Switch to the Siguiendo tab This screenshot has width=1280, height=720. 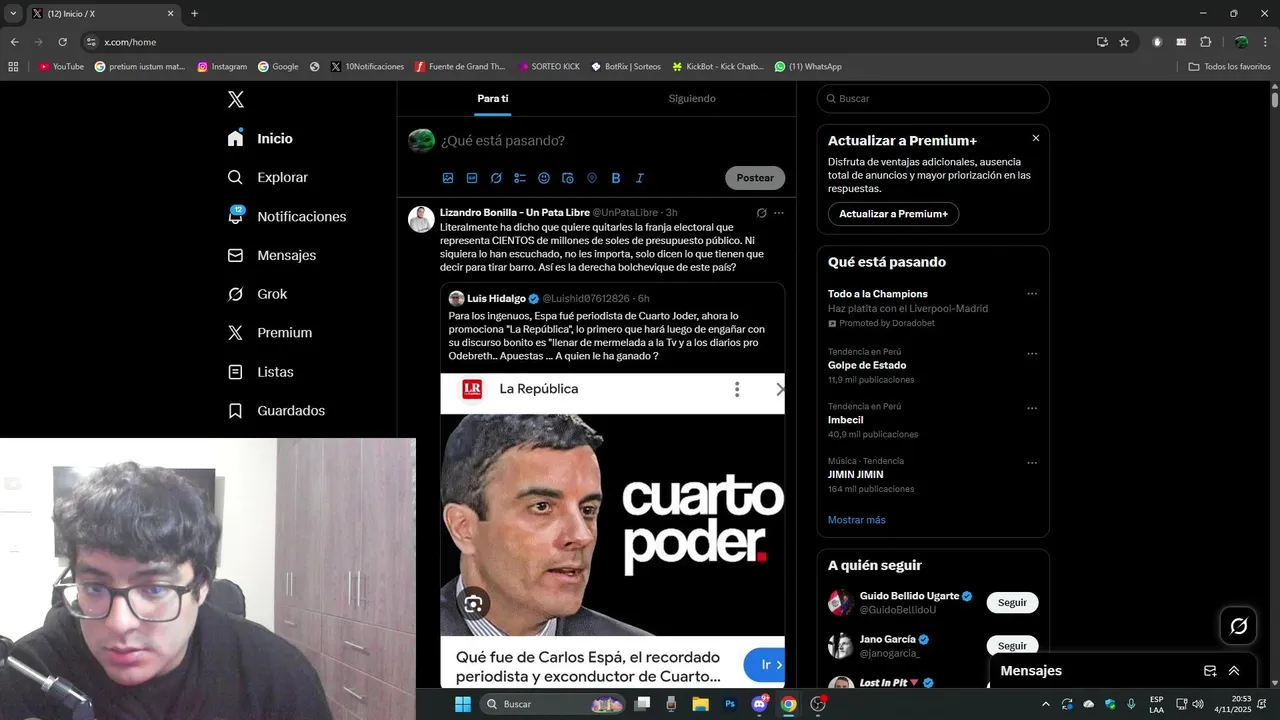[692, 98]
